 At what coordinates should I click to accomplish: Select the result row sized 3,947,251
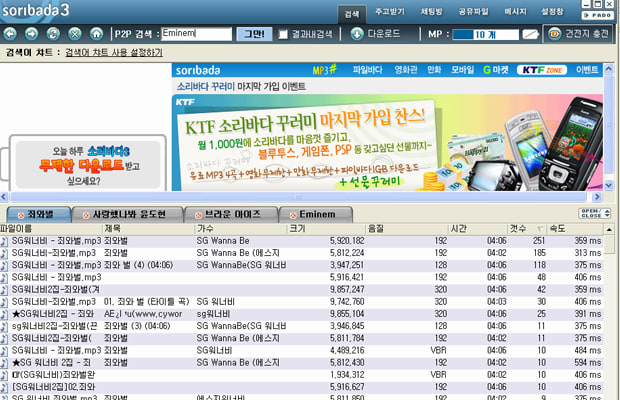pos(302,265)
